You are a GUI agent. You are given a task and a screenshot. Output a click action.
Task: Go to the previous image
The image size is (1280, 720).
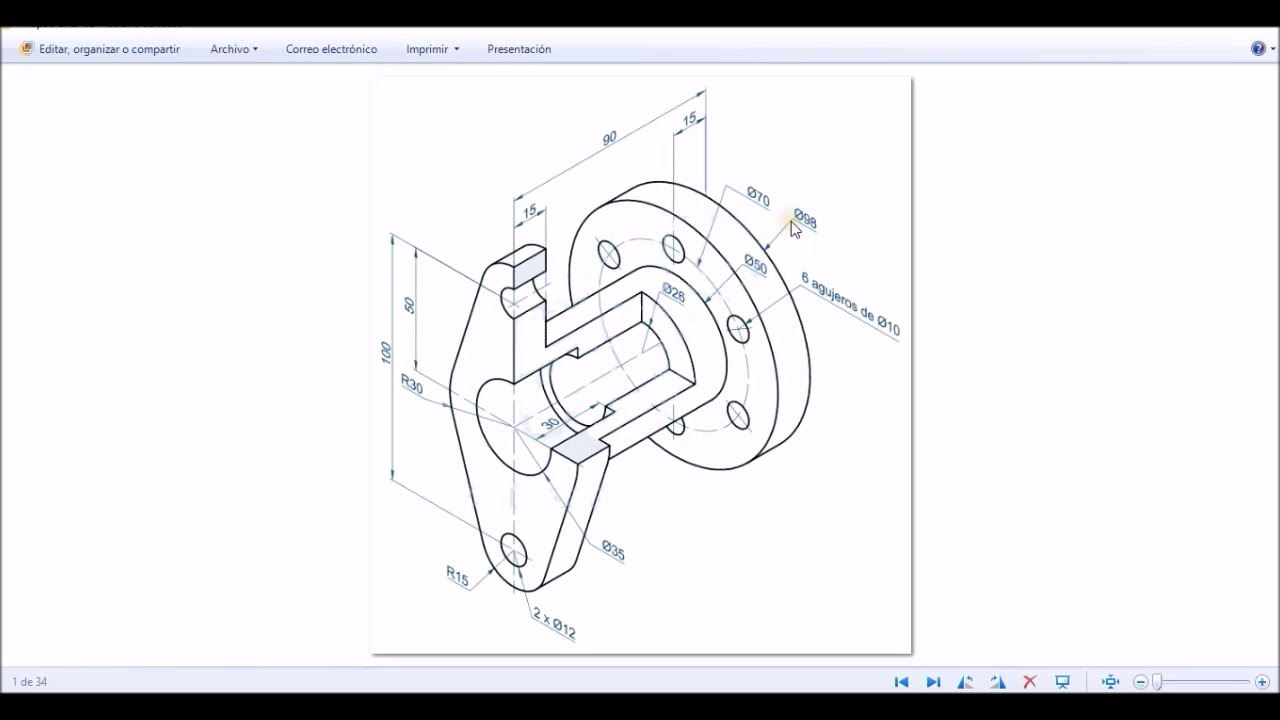pos(901,682)
